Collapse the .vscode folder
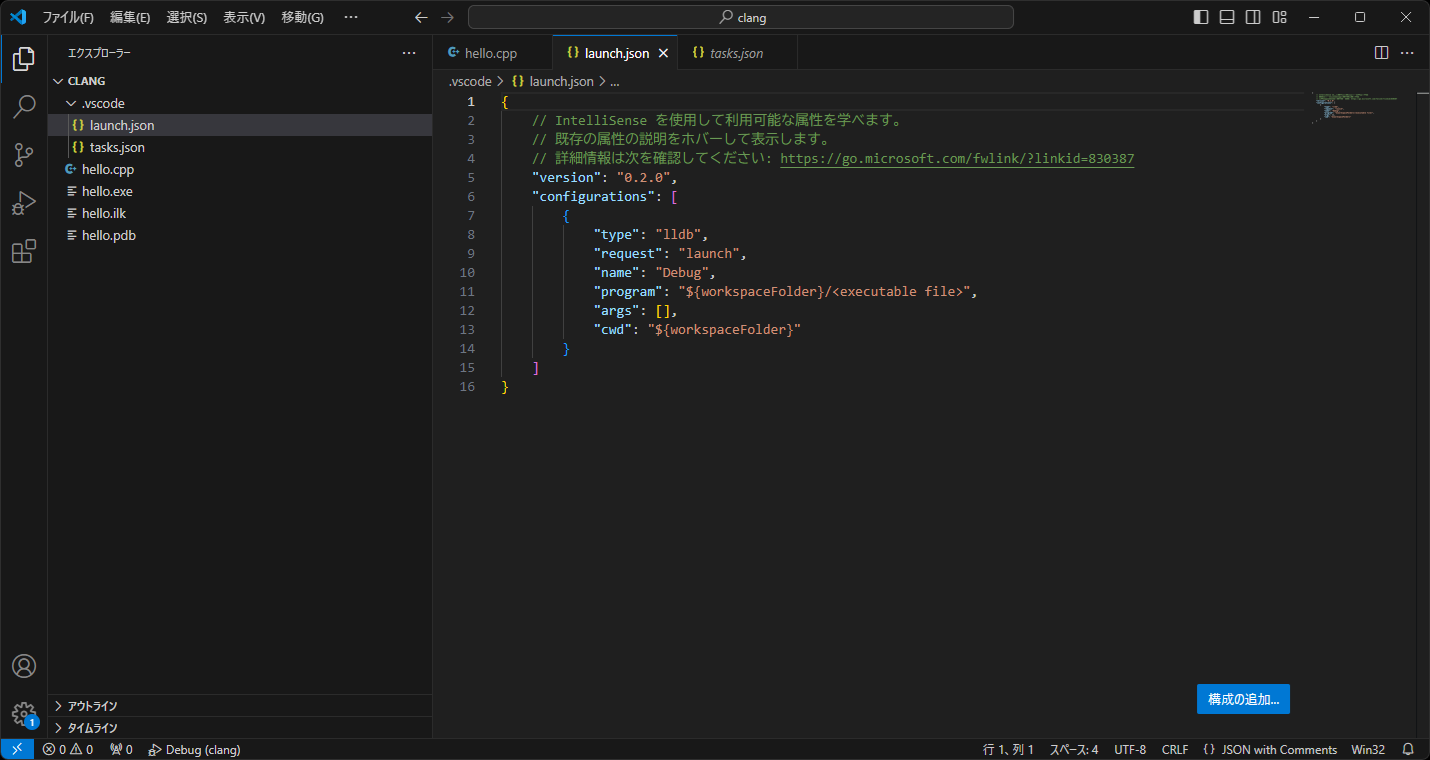1430x760 pixels. 102,103
